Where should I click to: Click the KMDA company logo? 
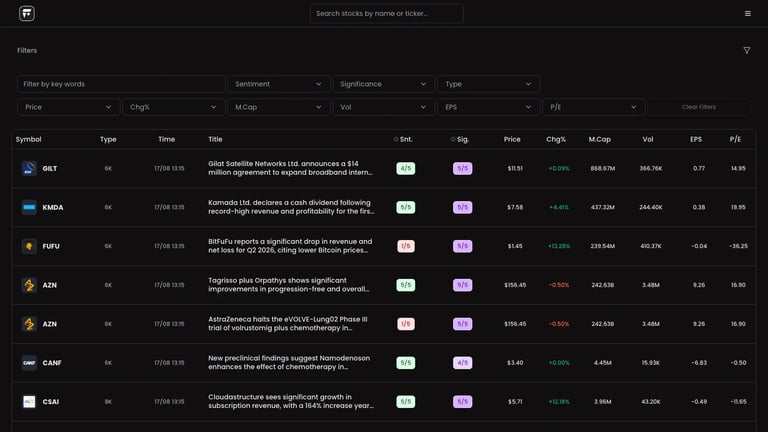pos(29,207)
